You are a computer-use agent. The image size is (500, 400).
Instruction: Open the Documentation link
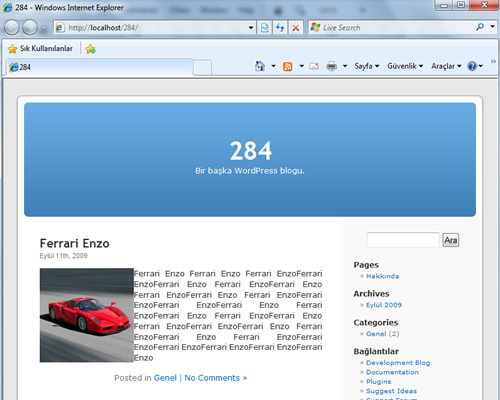pyautogui.click(x=392, y=372)
